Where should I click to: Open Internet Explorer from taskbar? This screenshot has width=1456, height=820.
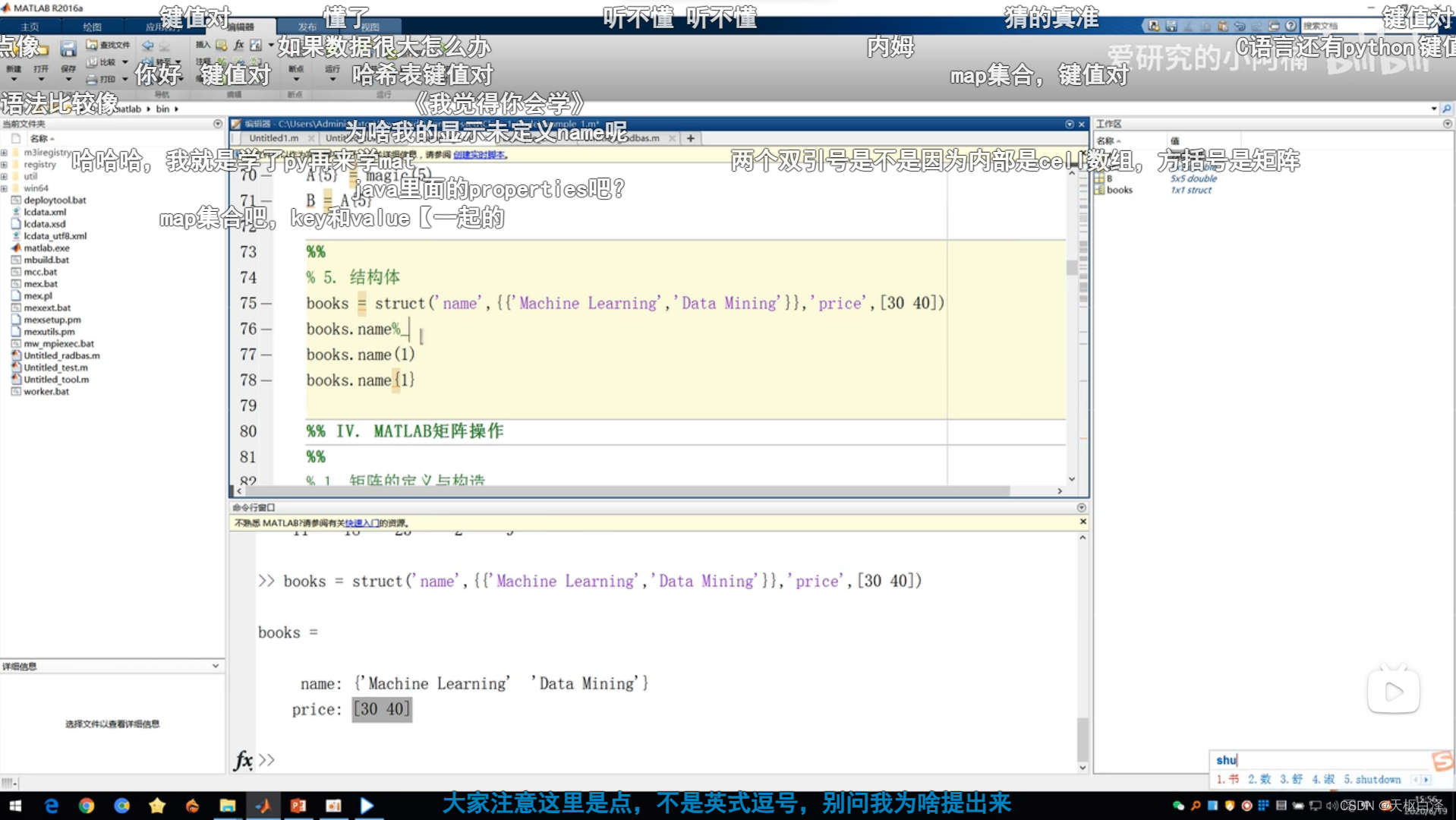pos(51,806)
